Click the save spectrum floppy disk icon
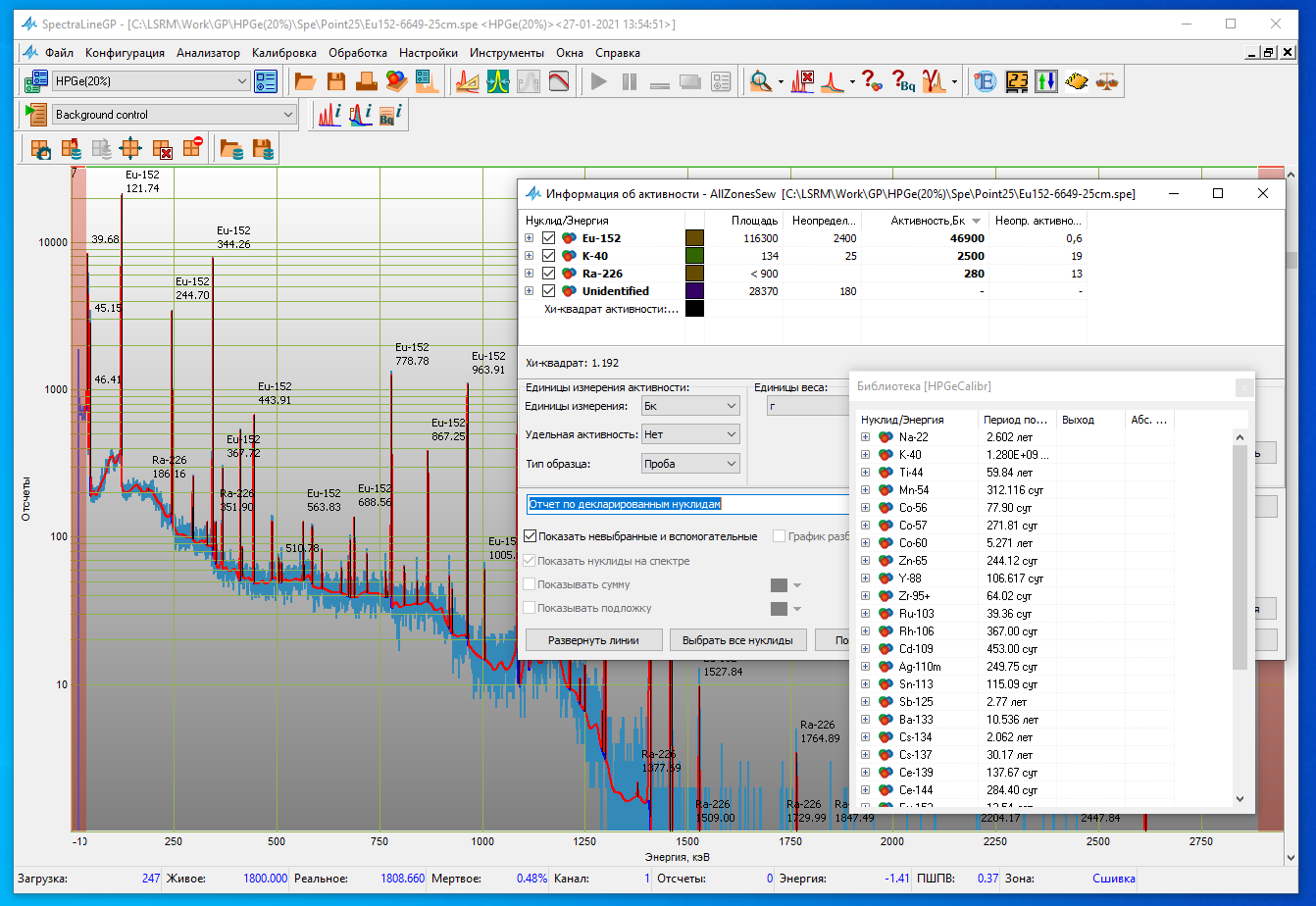Viewport: 1316px width, 906px height. tap(335, 82)
